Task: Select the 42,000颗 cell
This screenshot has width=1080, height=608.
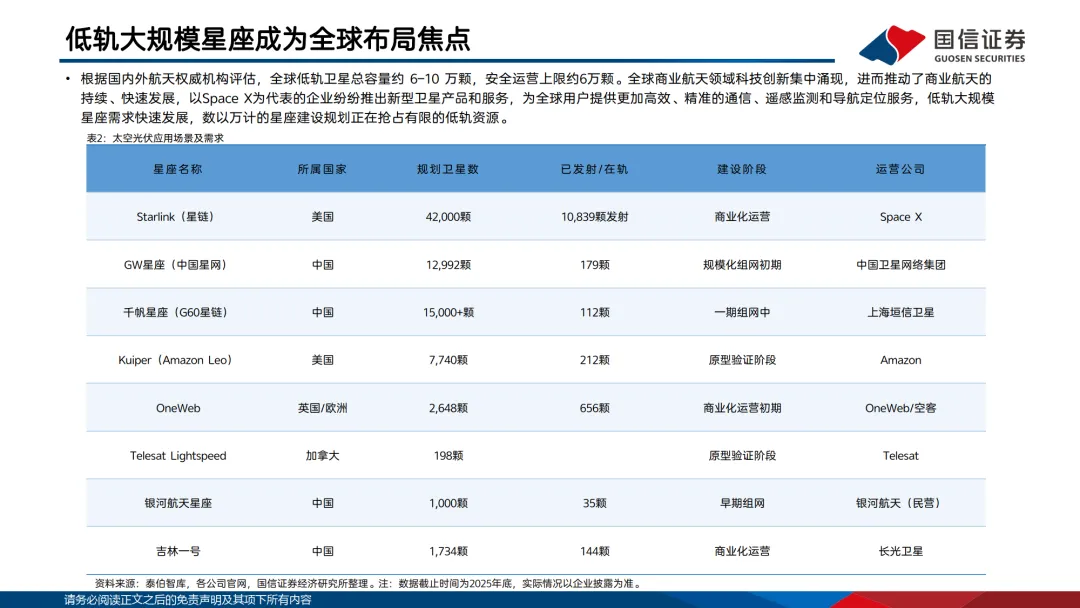Action: click(x=448, y=217)
